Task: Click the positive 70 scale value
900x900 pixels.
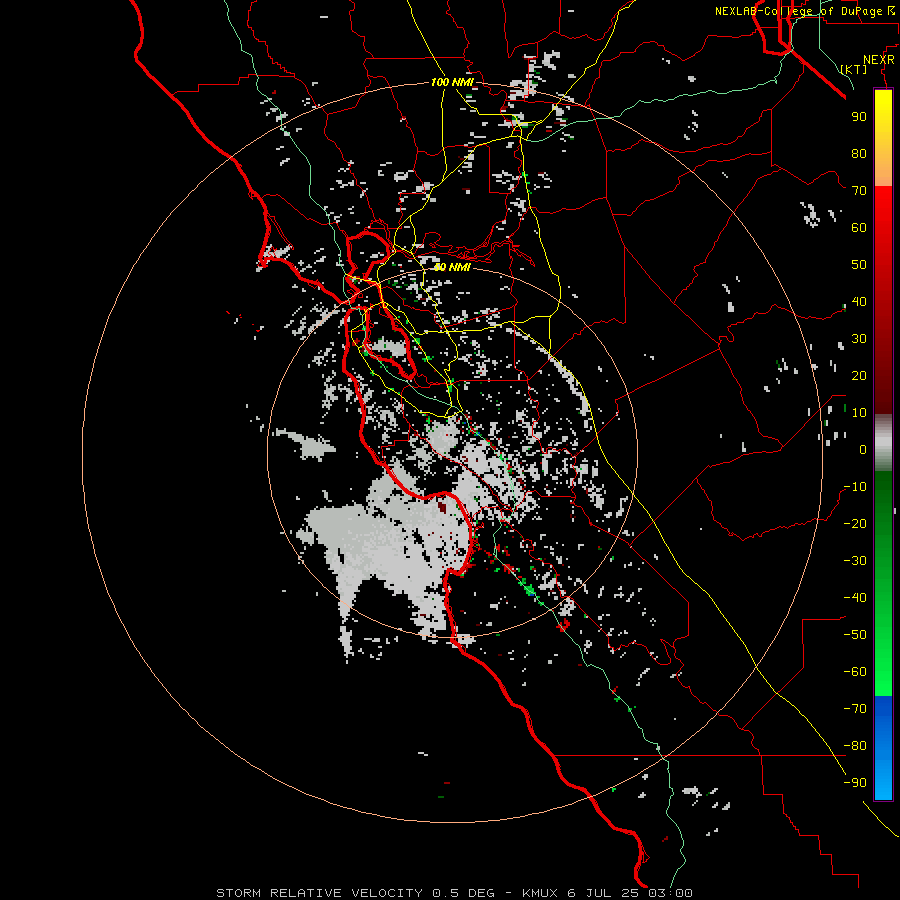Action: click(859, 191)
